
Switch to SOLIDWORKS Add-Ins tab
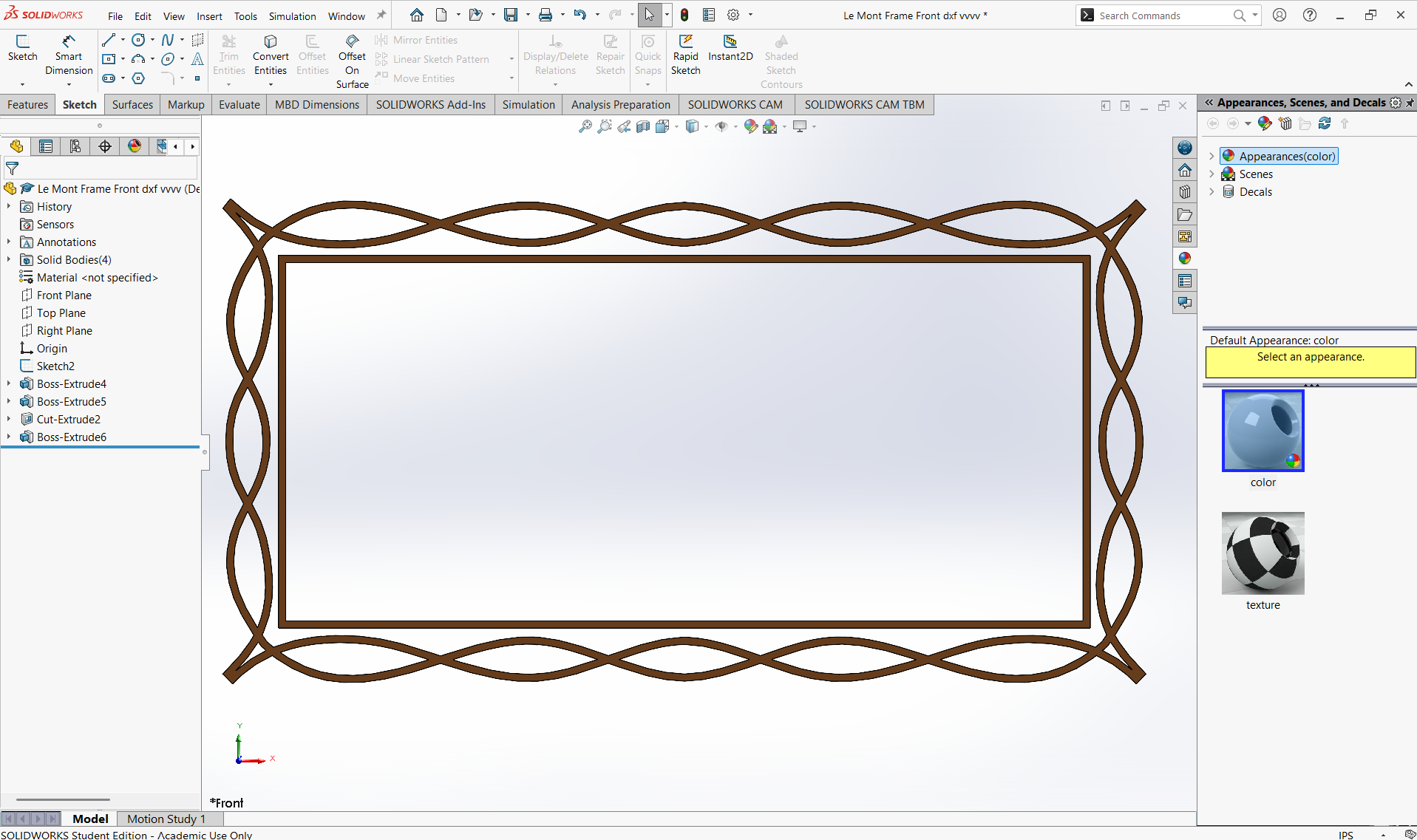click(431, 104)
